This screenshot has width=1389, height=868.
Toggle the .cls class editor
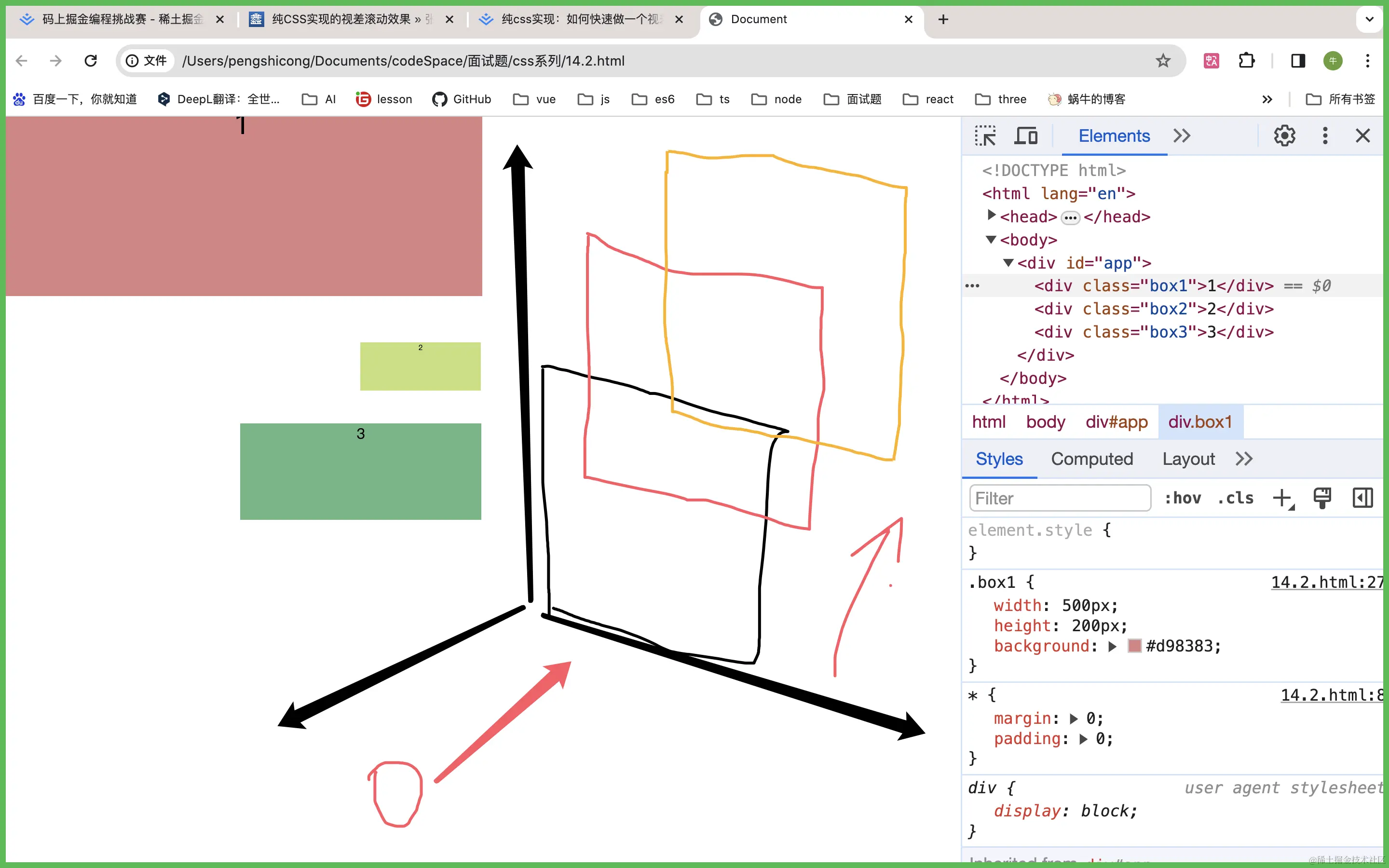pos(1235,498)
